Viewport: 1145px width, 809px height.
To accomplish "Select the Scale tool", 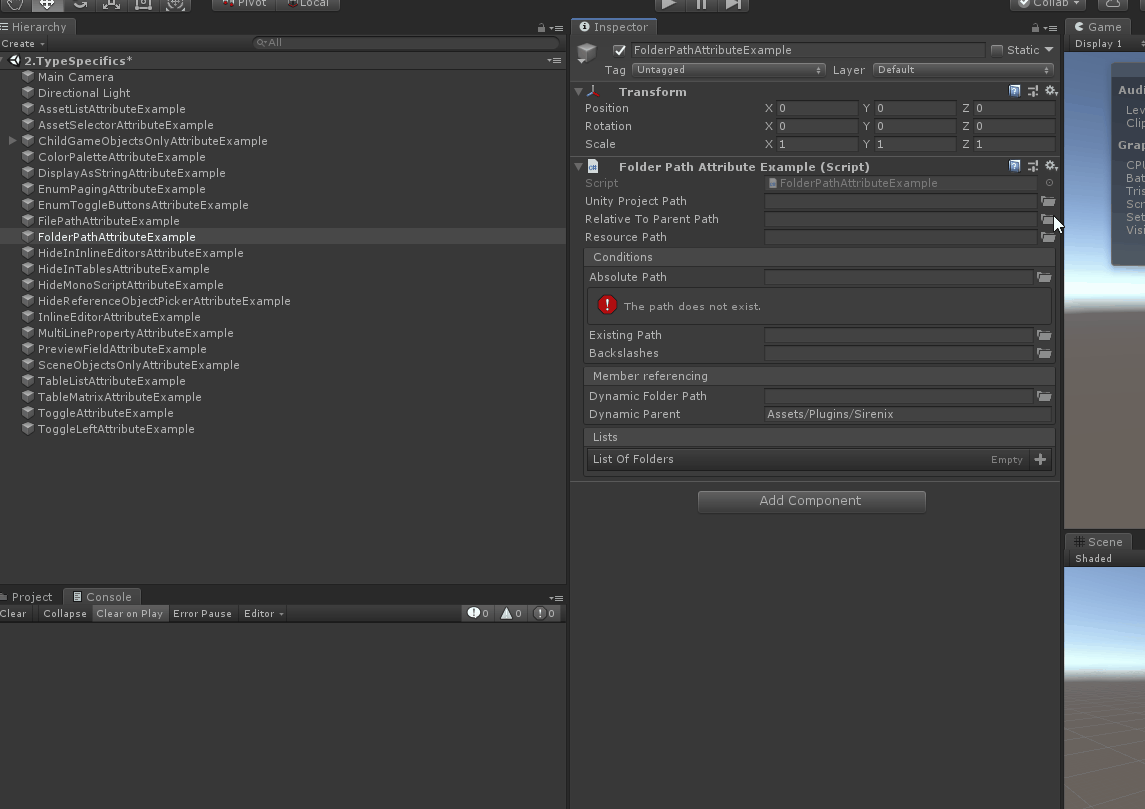I will [110, 5].
